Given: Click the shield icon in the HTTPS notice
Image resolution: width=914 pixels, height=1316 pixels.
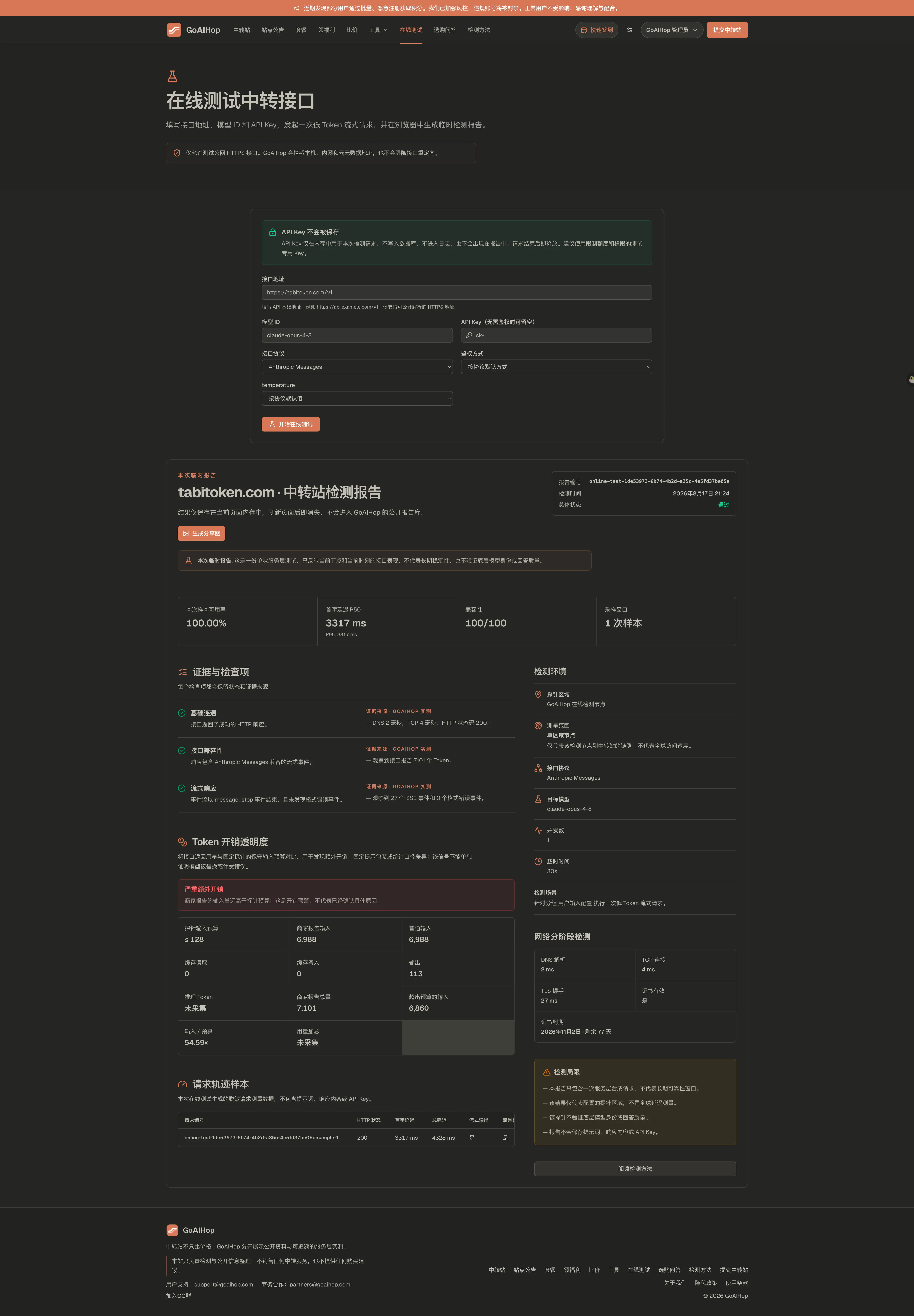Looking at the screenshot, I should tap(177, 153).
